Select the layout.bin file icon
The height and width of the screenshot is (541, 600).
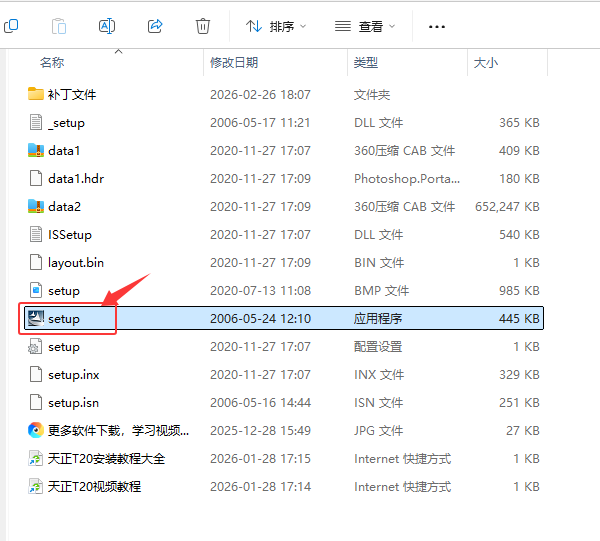tap(36, 262)
